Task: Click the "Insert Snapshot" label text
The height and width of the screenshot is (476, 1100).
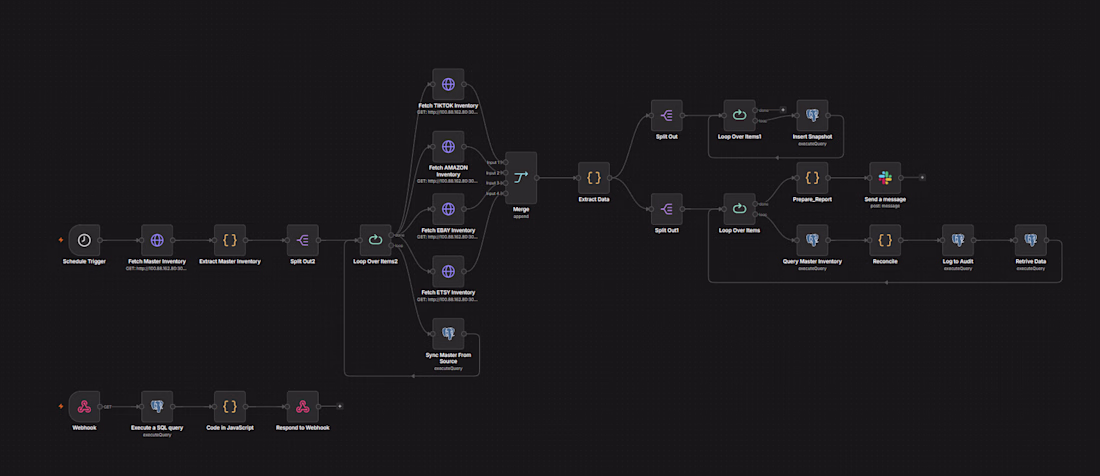Action: pyautogui.click(x=812, y=137)
